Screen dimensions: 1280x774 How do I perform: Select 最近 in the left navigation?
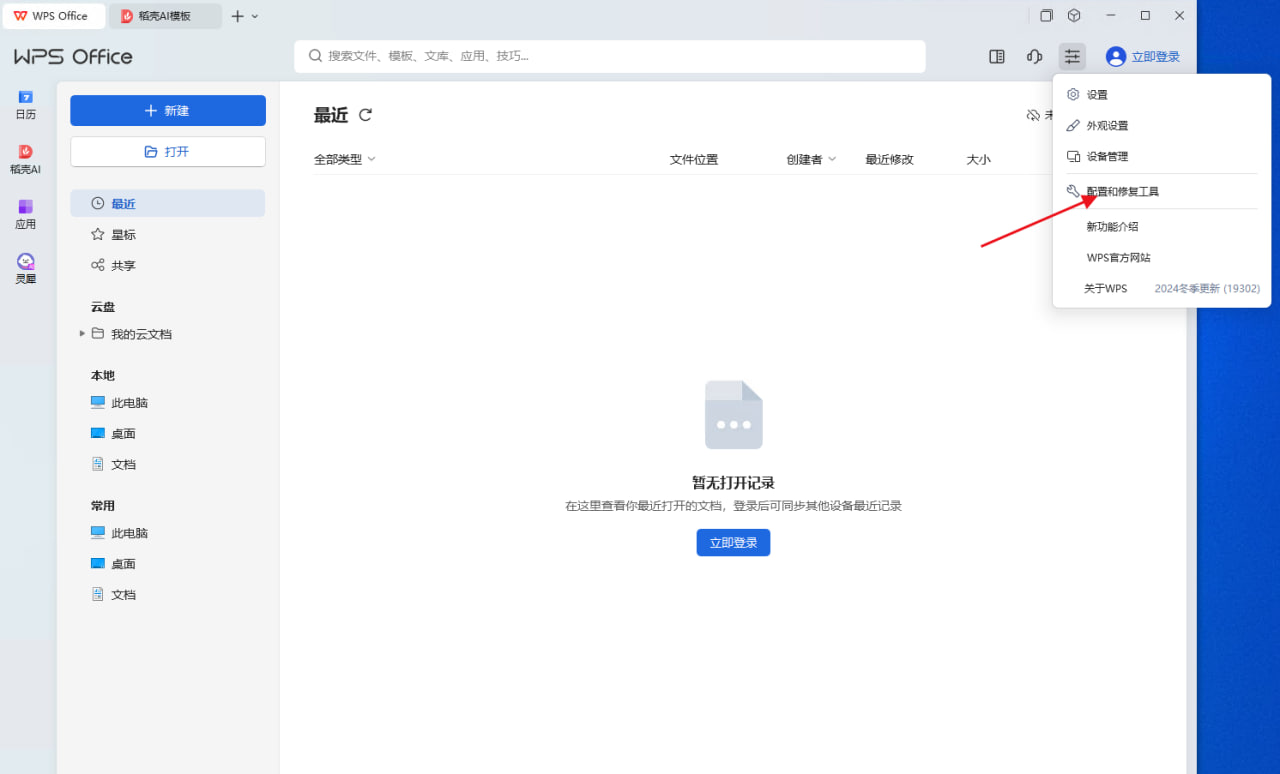pyautogui.click(x=168, y=203)
